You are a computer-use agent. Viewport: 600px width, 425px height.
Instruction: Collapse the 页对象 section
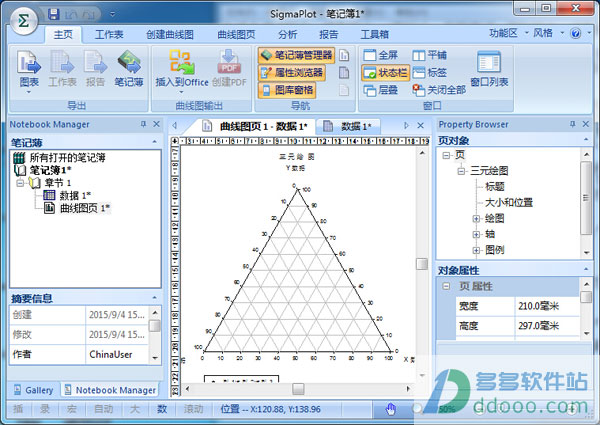pyautogui.click(x=586, y=140)
